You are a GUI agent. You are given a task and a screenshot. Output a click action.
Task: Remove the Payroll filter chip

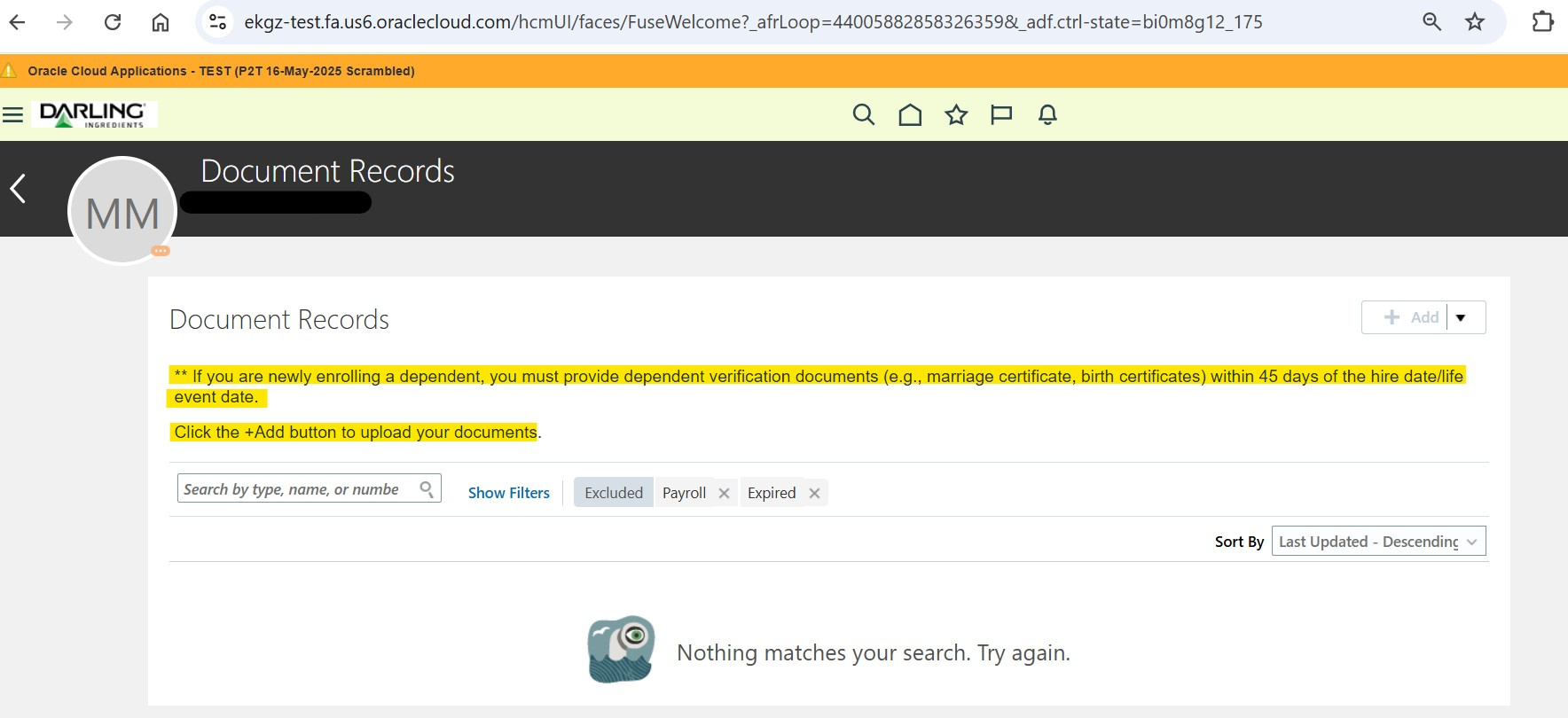click(x=724, y=493)
